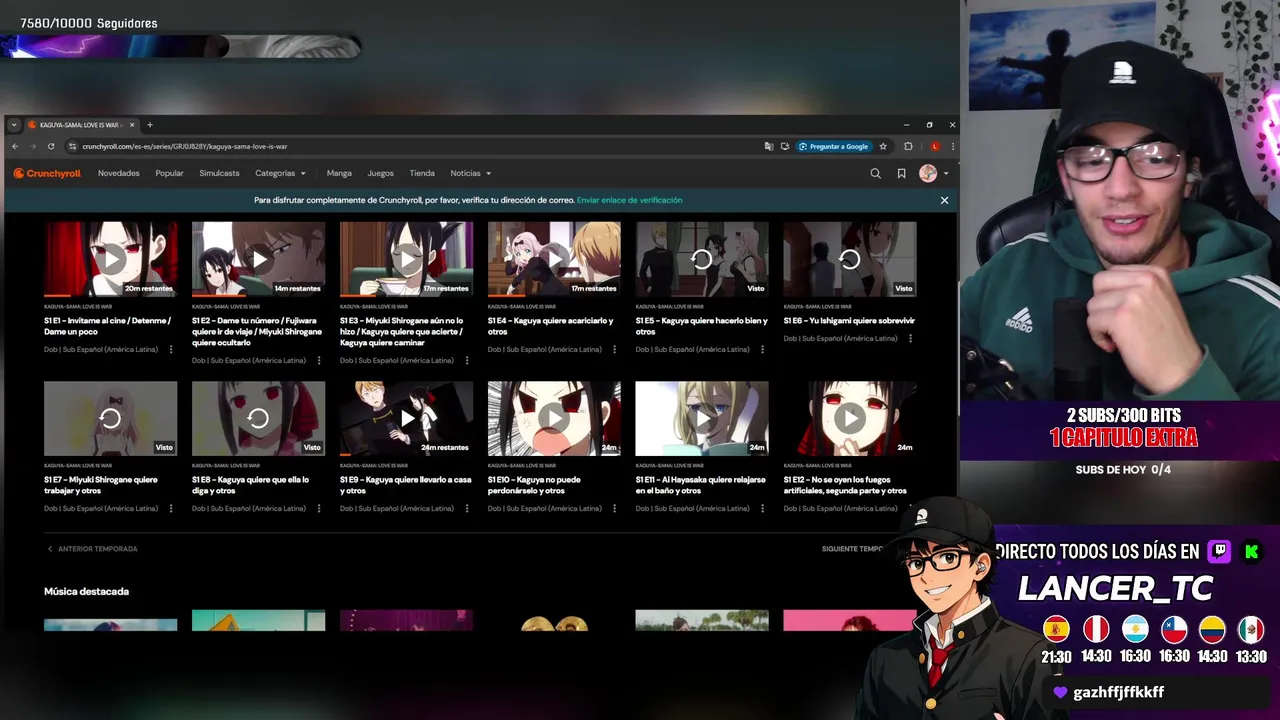This screenshot has height=720, width=1280.
Task: Open more options for episode S1 E6
Action: tap(911, 339)
